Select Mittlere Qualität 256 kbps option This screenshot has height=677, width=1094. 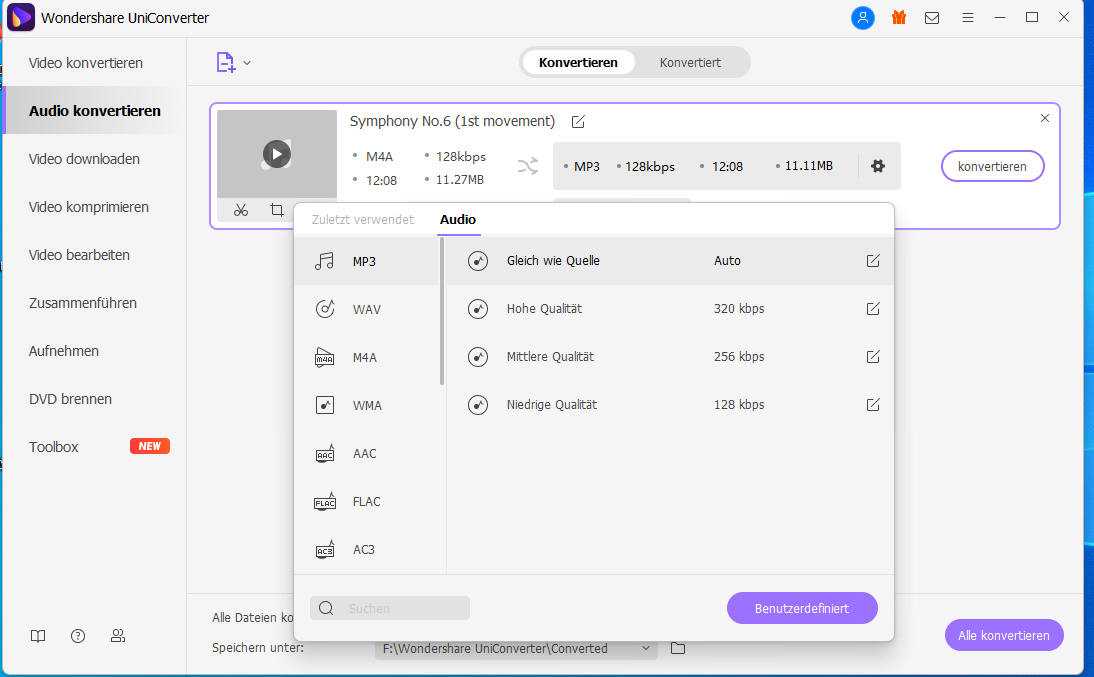[550, 357]
